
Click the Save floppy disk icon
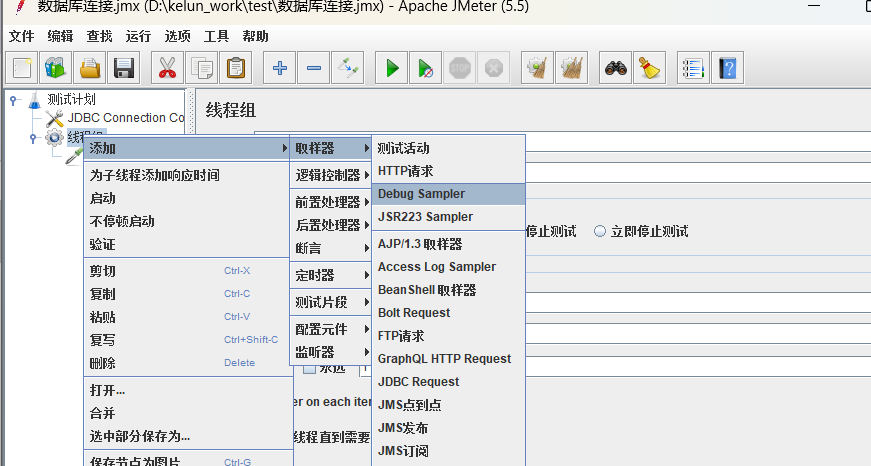click(x=123, y=68)
